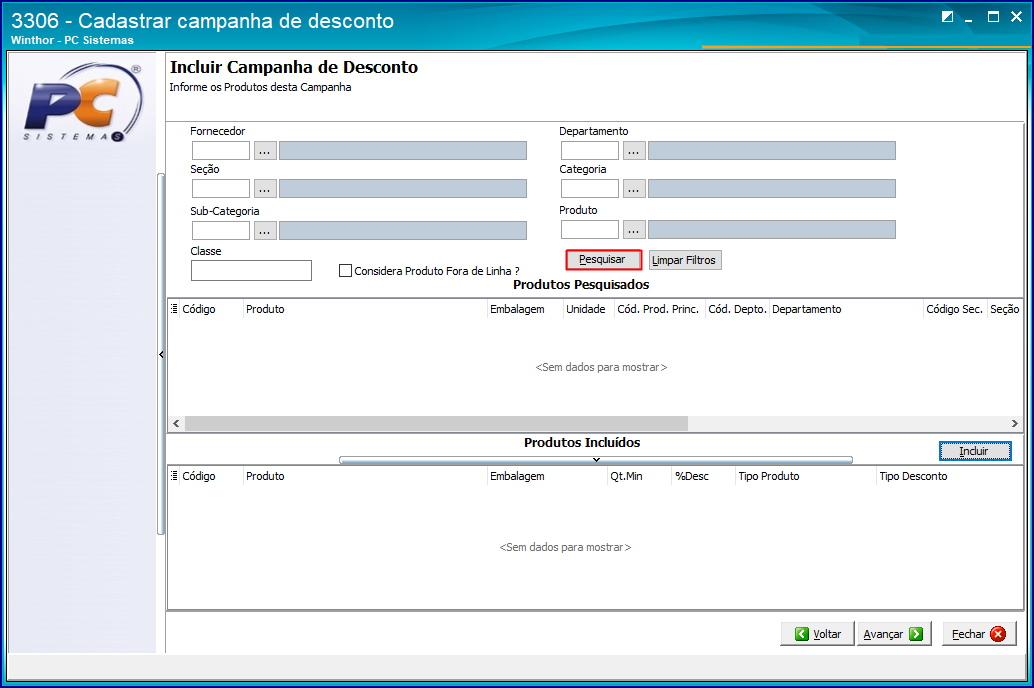Collapse panel via splitter chevron under Produtos Incluídos

[596, 460]
